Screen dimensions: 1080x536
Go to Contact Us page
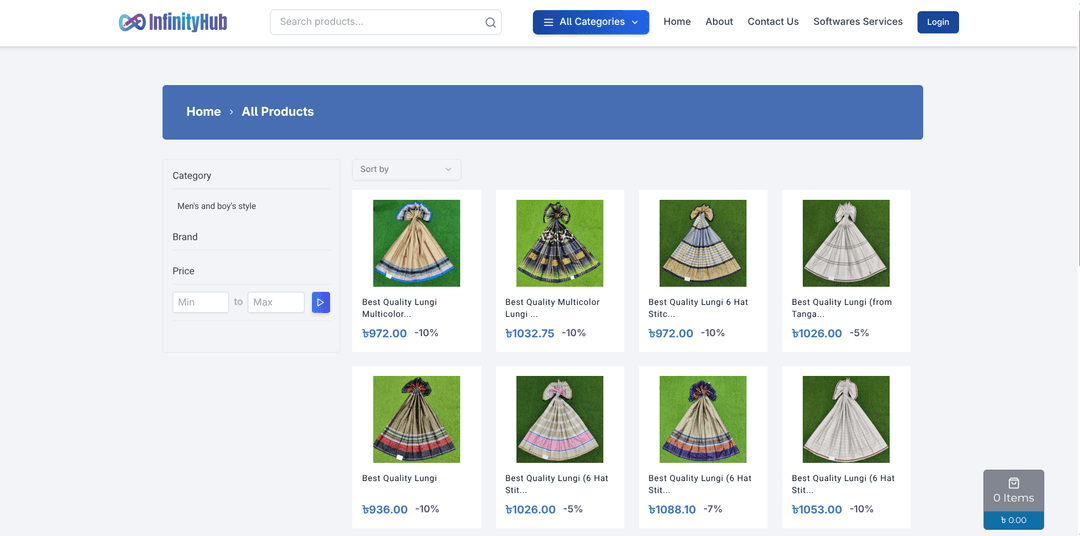[x=773, y=22]
